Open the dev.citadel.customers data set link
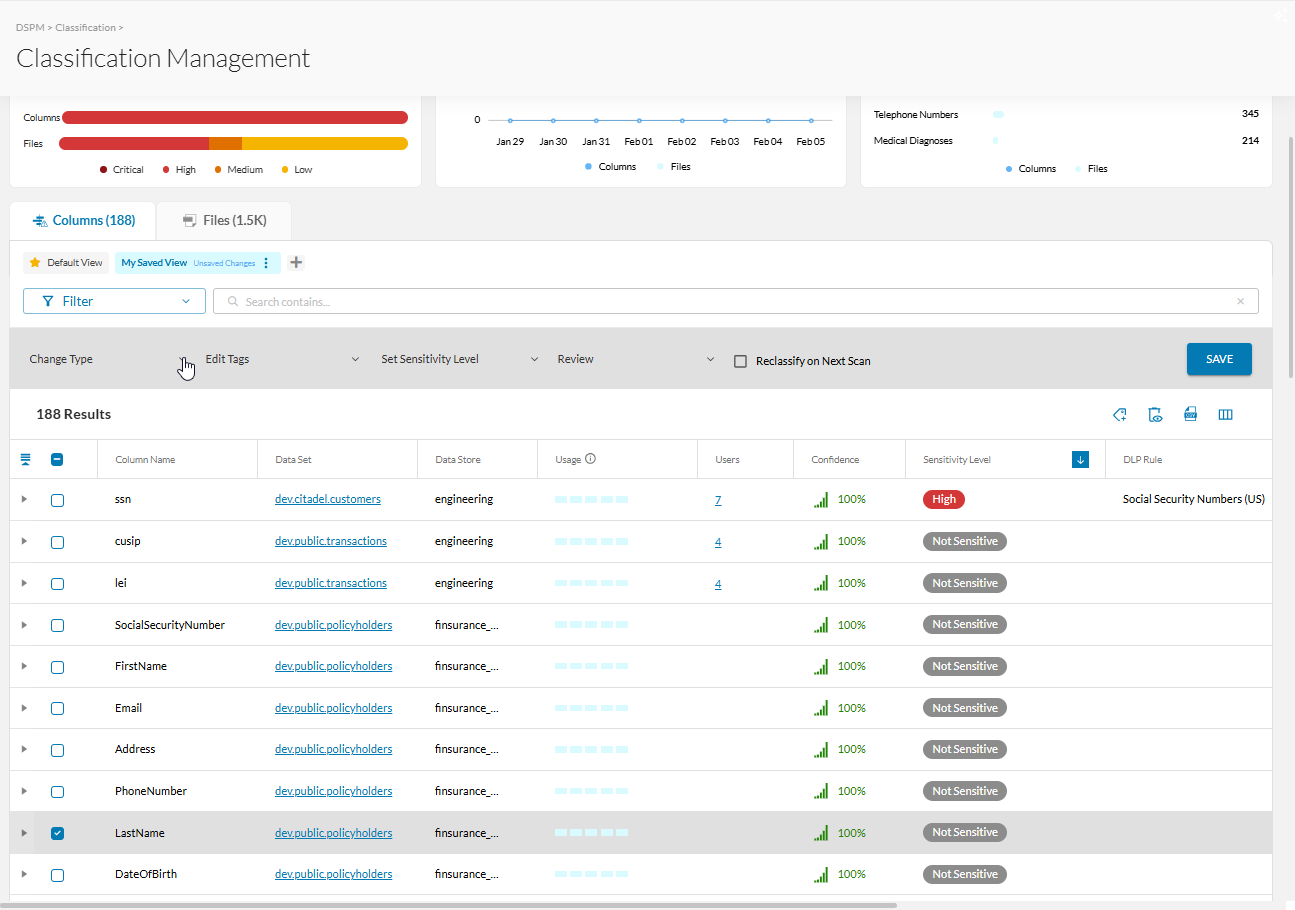 coord(328,499)
